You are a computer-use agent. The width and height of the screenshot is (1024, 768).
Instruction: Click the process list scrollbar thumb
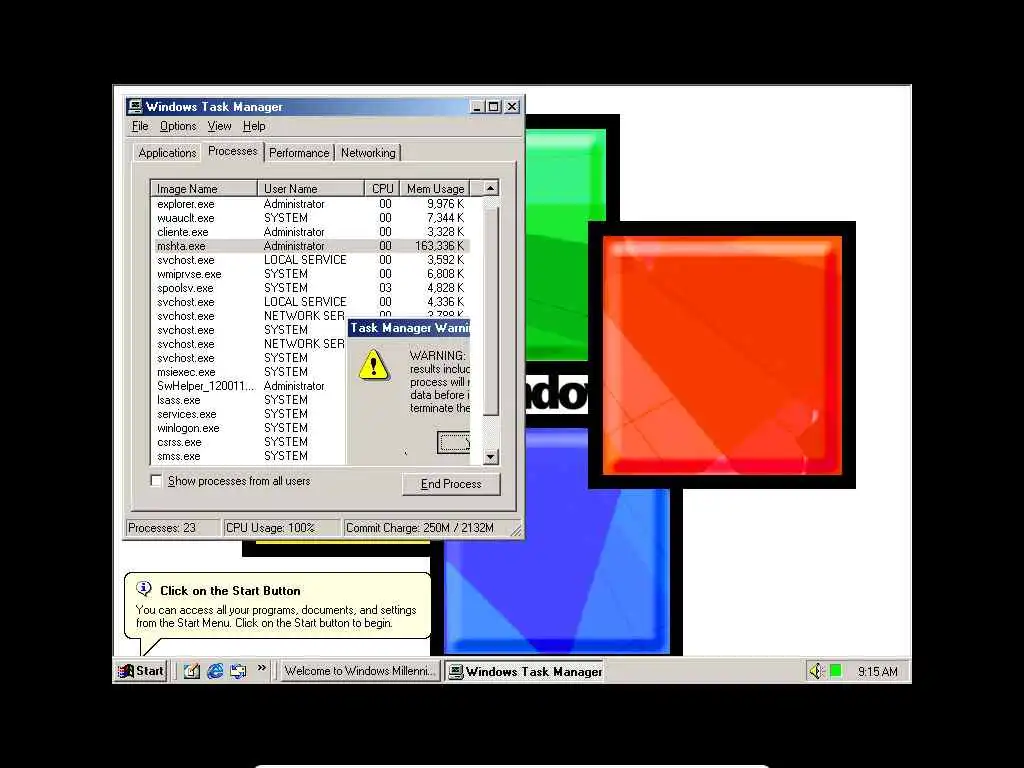coord(490,311)
